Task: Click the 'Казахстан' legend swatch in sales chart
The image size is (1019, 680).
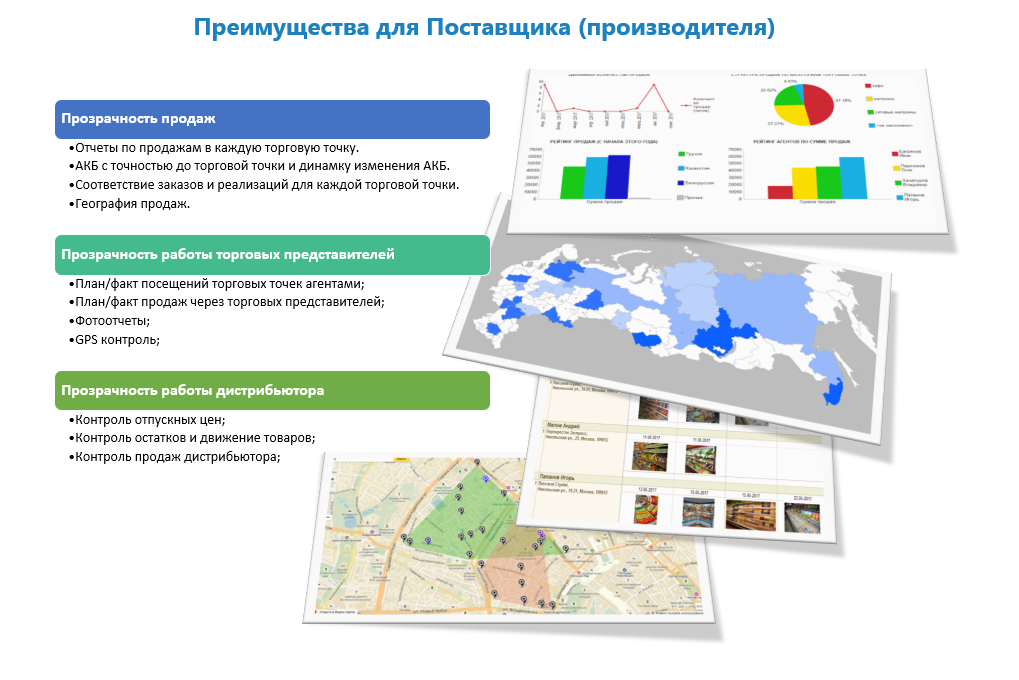Action: tap(681, 168)
